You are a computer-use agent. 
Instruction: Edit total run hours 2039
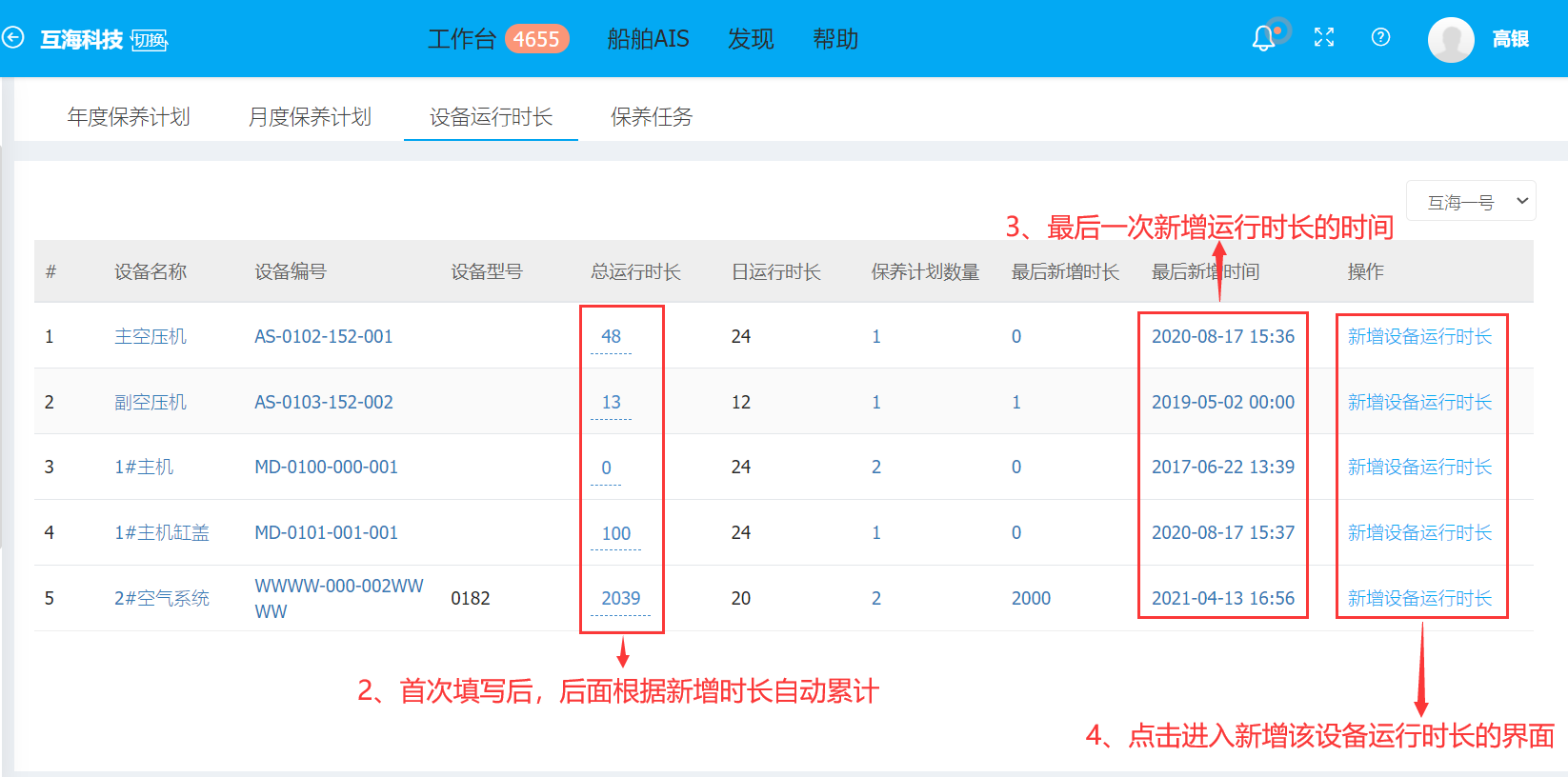620,598
